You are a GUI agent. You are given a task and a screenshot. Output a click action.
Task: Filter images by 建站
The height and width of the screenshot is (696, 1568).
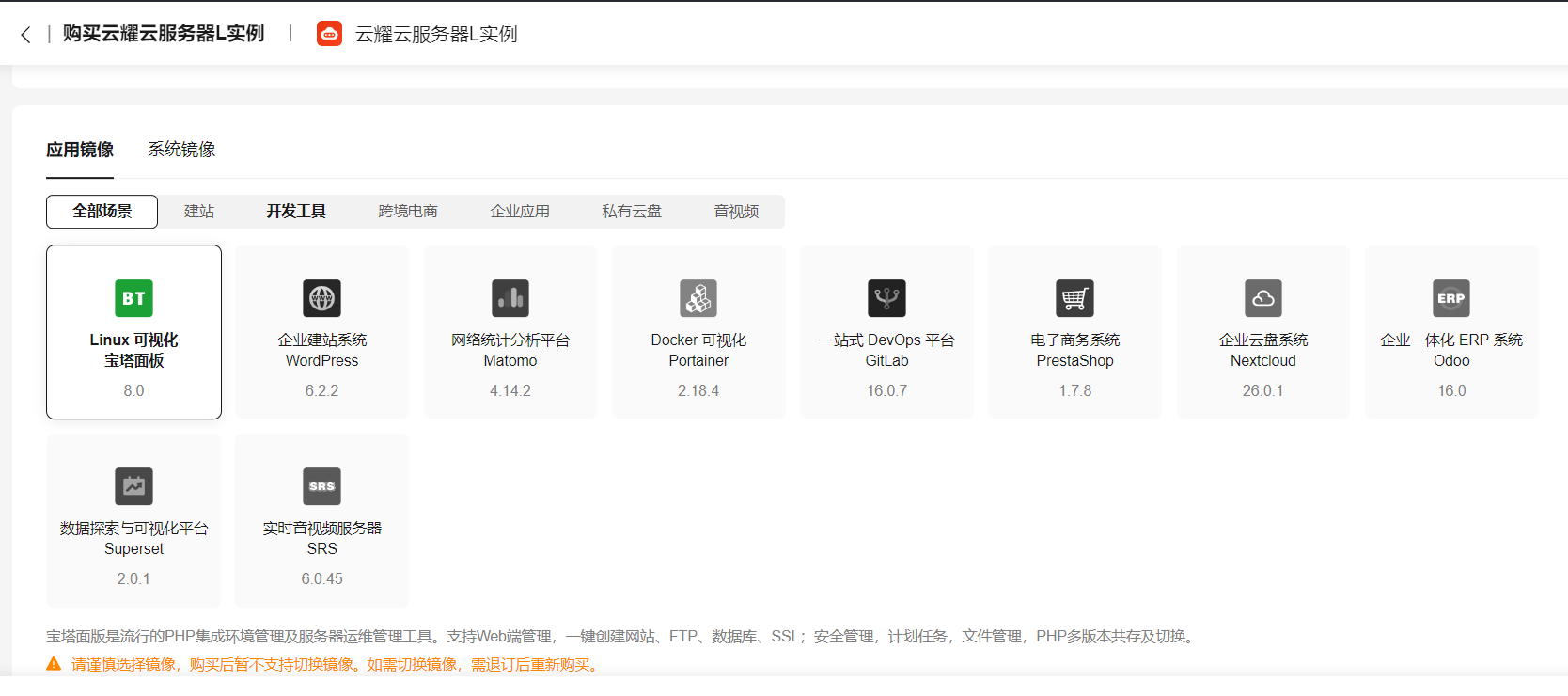199,212
